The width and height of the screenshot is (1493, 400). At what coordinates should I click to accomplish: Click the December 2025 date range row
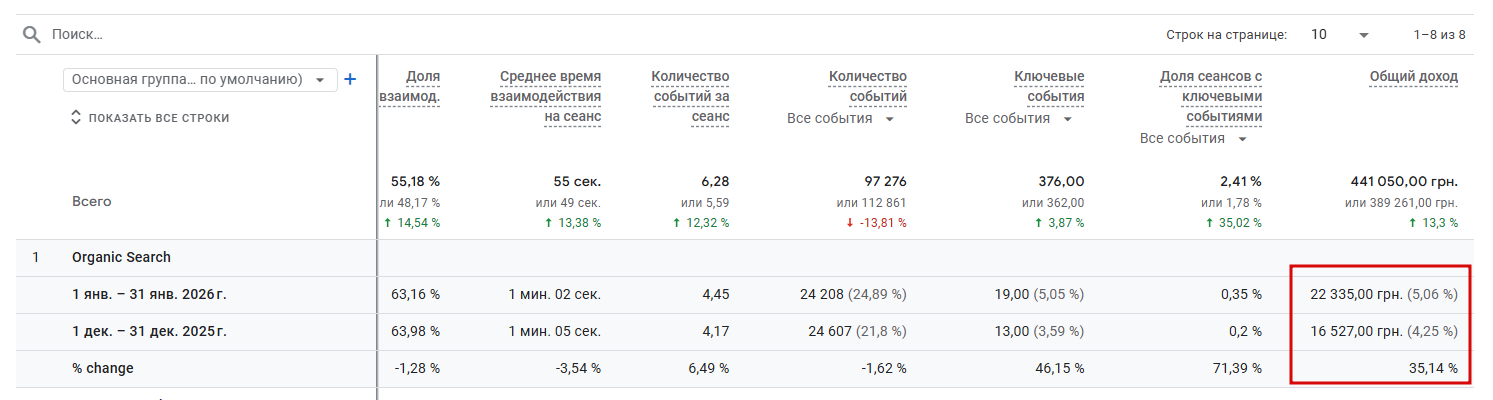(149, 332)
